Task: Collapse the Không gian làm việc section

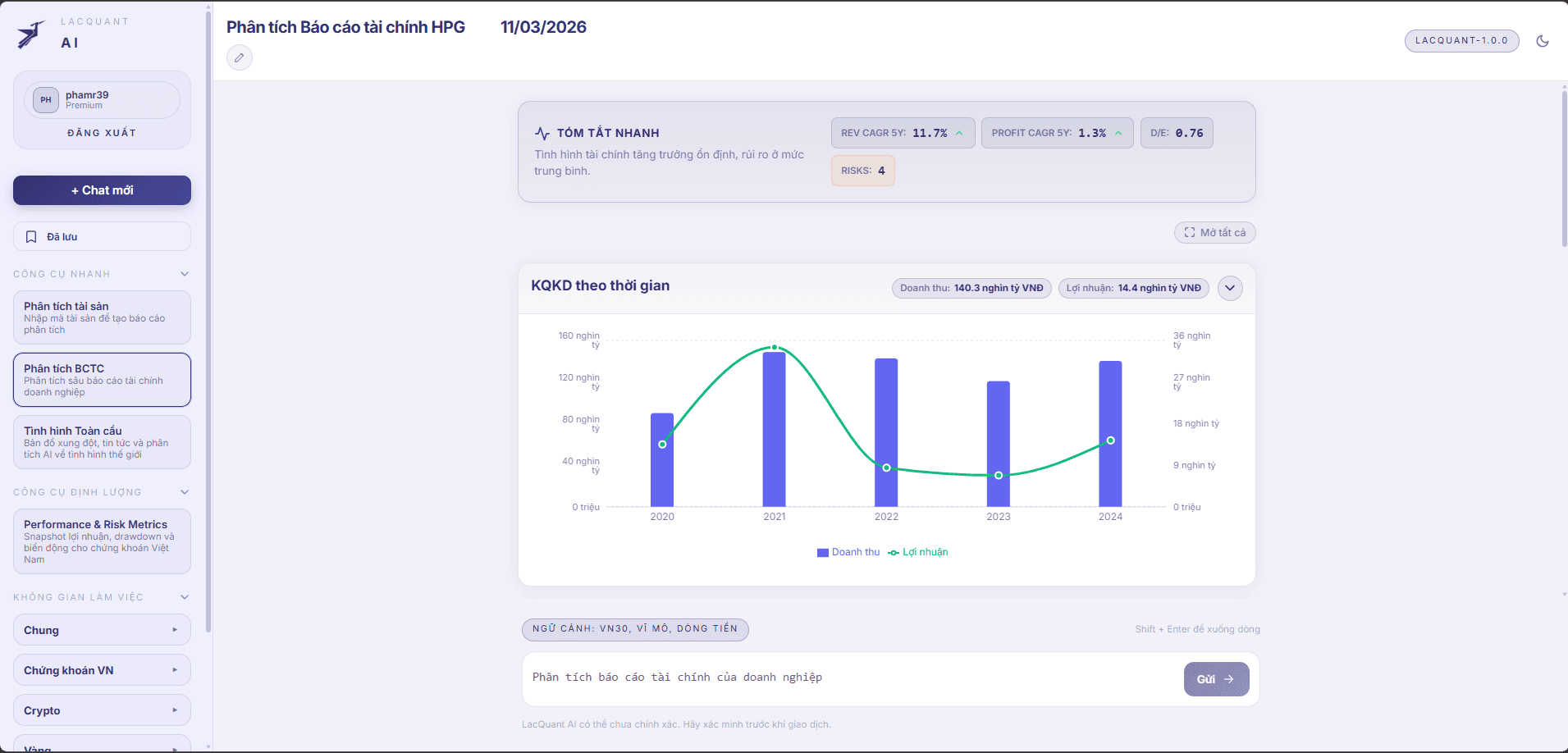Action: (x=185, y=597)
